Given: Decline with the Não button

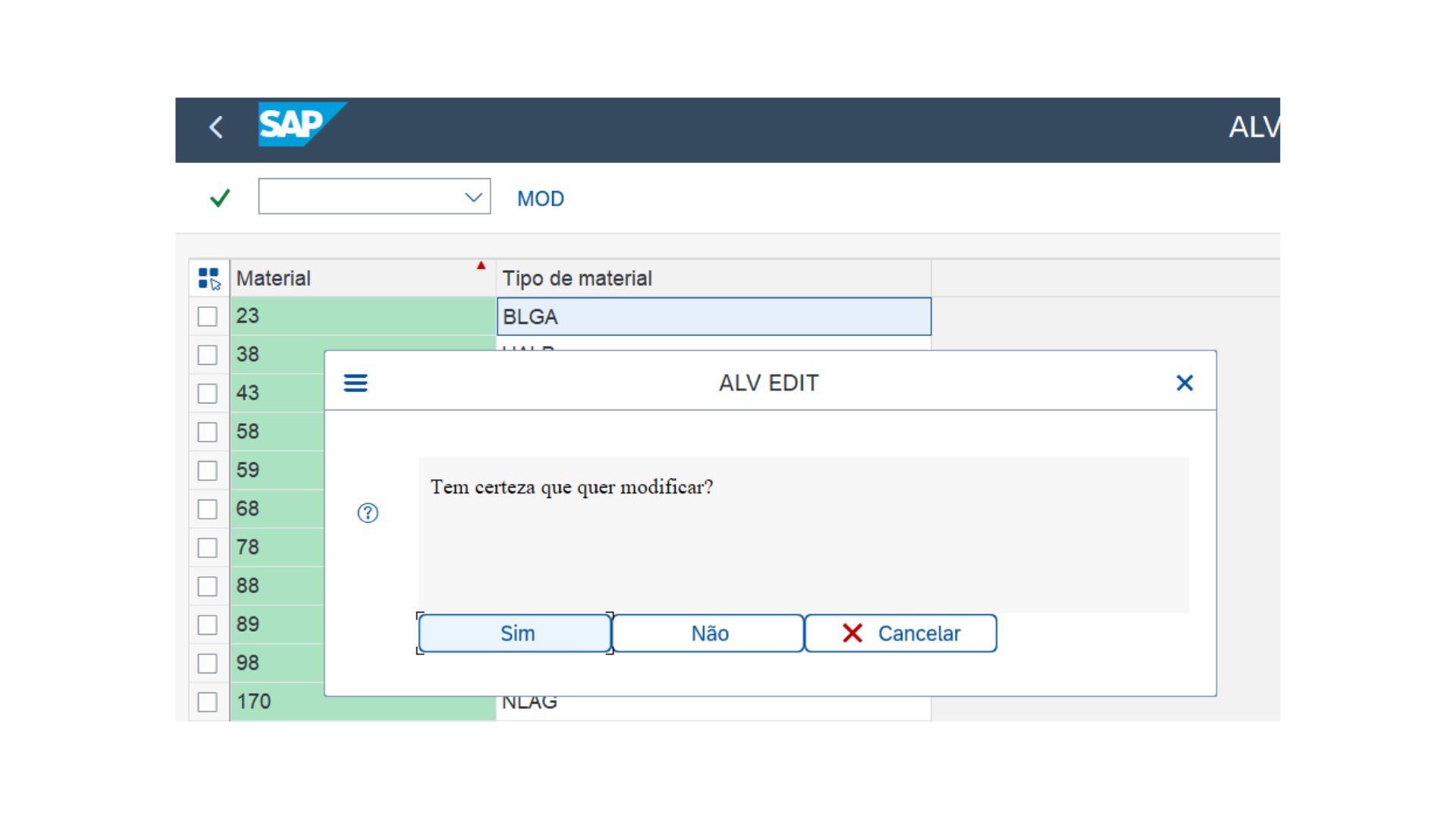Looking at the screenshot, I should pos(708,633).
